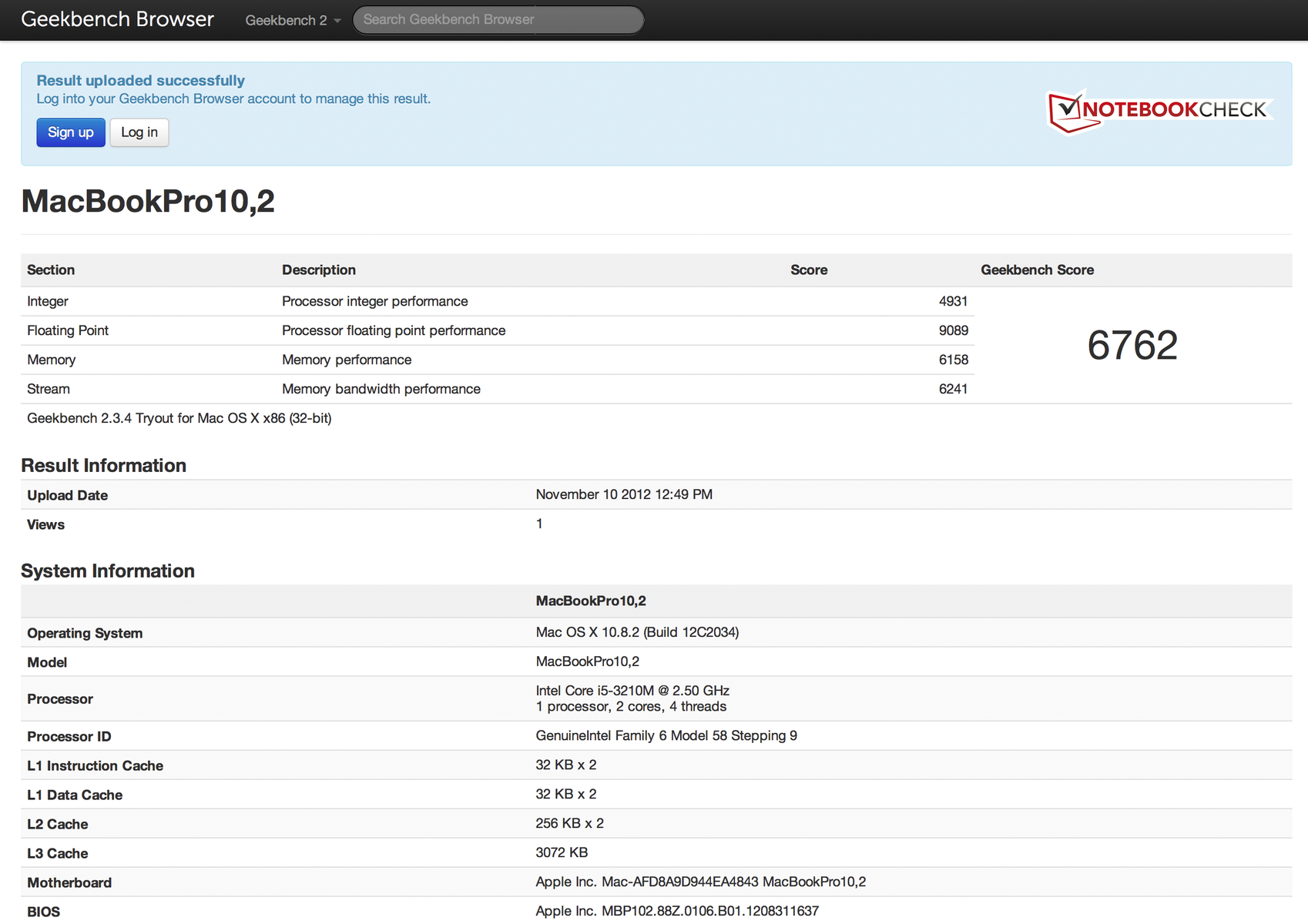Click the Model value MacBookPro10,2
Image resolution: width=1308 pixels, height=924 pixels.
tap(588, 662)
